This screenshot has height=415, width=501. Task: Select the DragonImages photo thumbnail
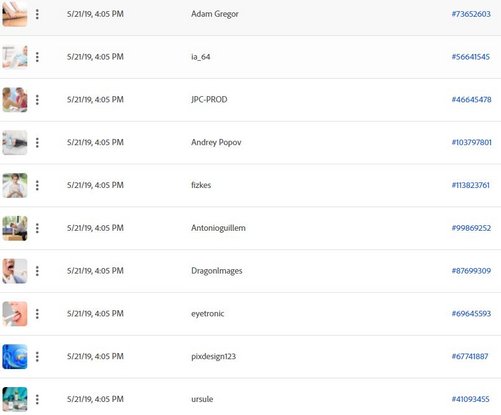pos(15,271)
